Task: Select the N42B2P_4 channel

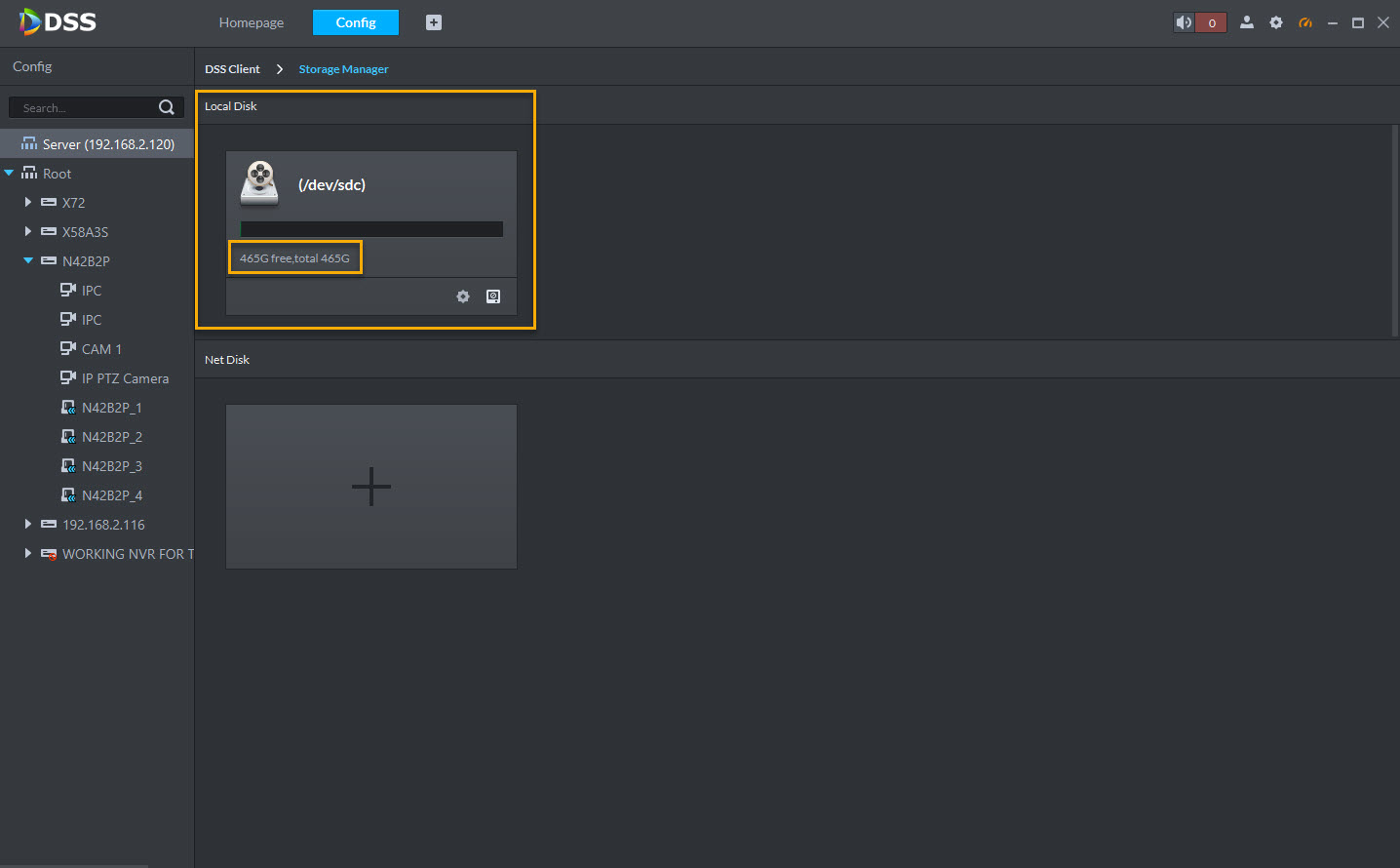Action: (x=111, y=495)
